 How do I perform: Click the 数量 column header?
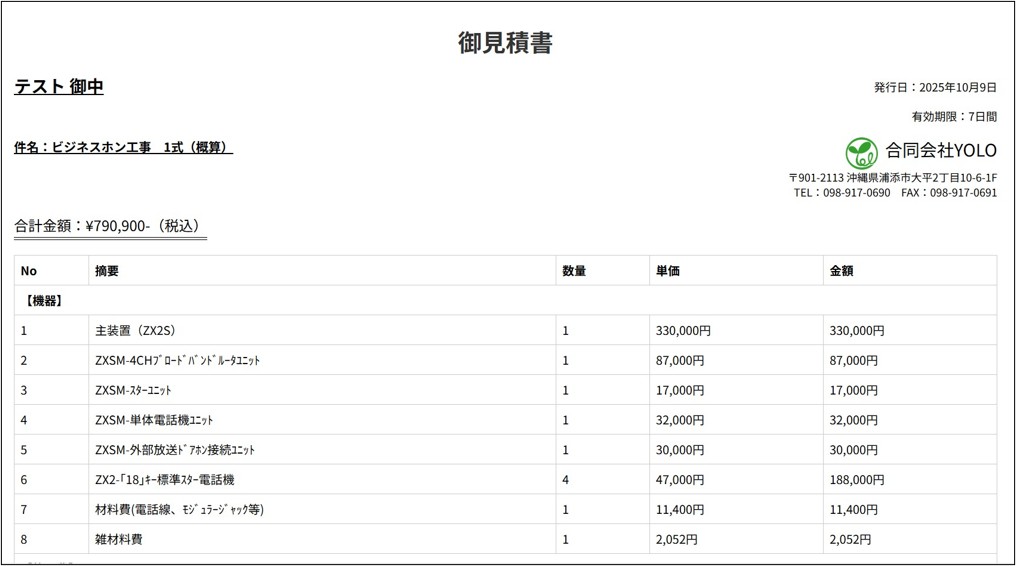(x=574, y=271)
